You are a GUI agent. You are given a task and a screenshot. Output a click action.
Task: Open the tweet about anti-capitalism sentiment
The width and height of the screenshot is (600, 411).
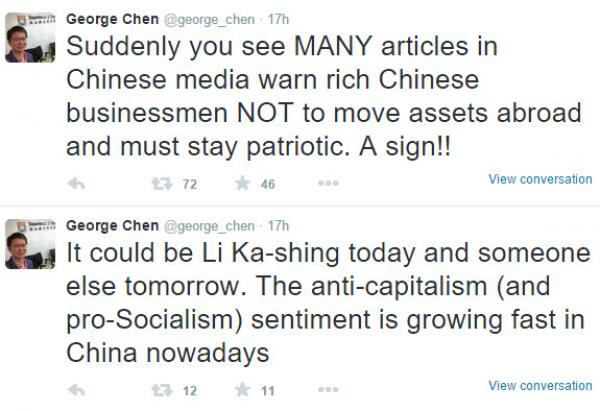328,303
